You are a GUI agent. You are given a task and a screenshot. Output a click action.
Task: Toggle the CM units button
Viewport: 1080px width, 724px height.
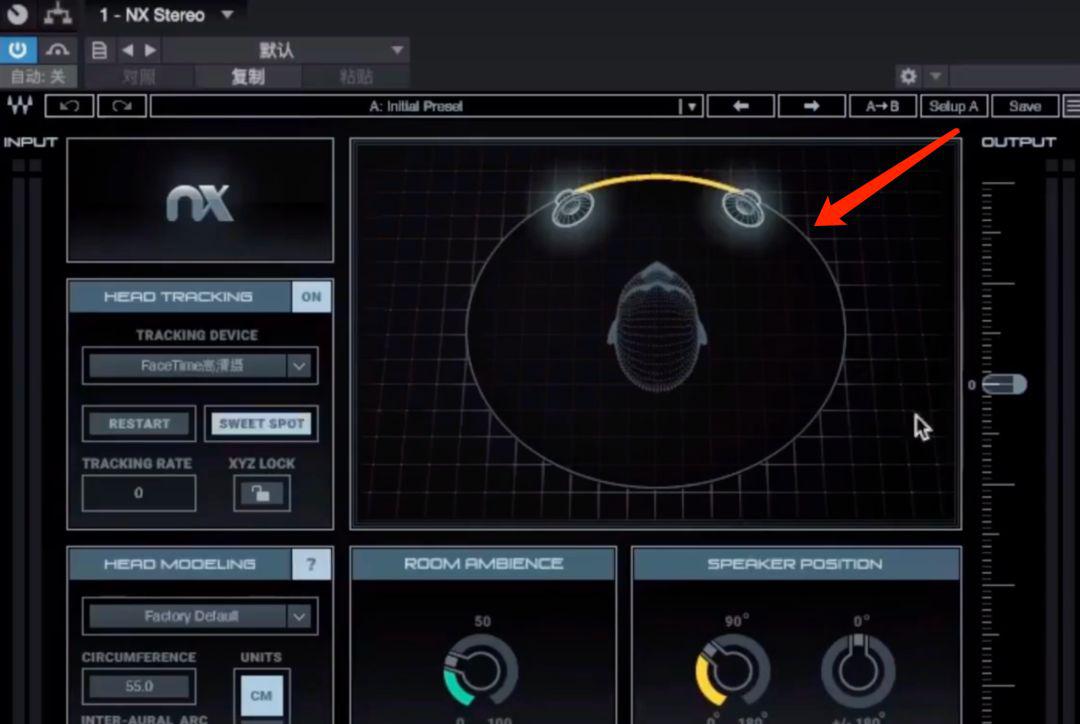click(x=261, y=696)
